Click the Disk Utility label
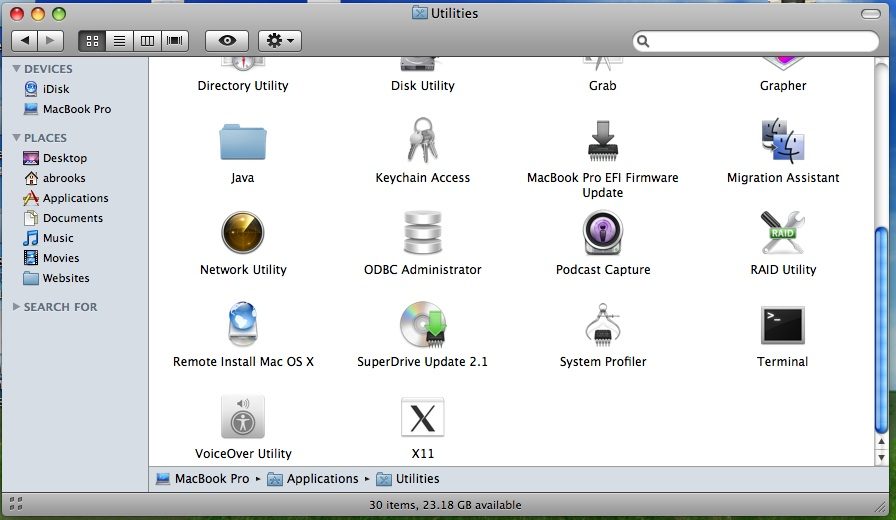 click(423, 86)
